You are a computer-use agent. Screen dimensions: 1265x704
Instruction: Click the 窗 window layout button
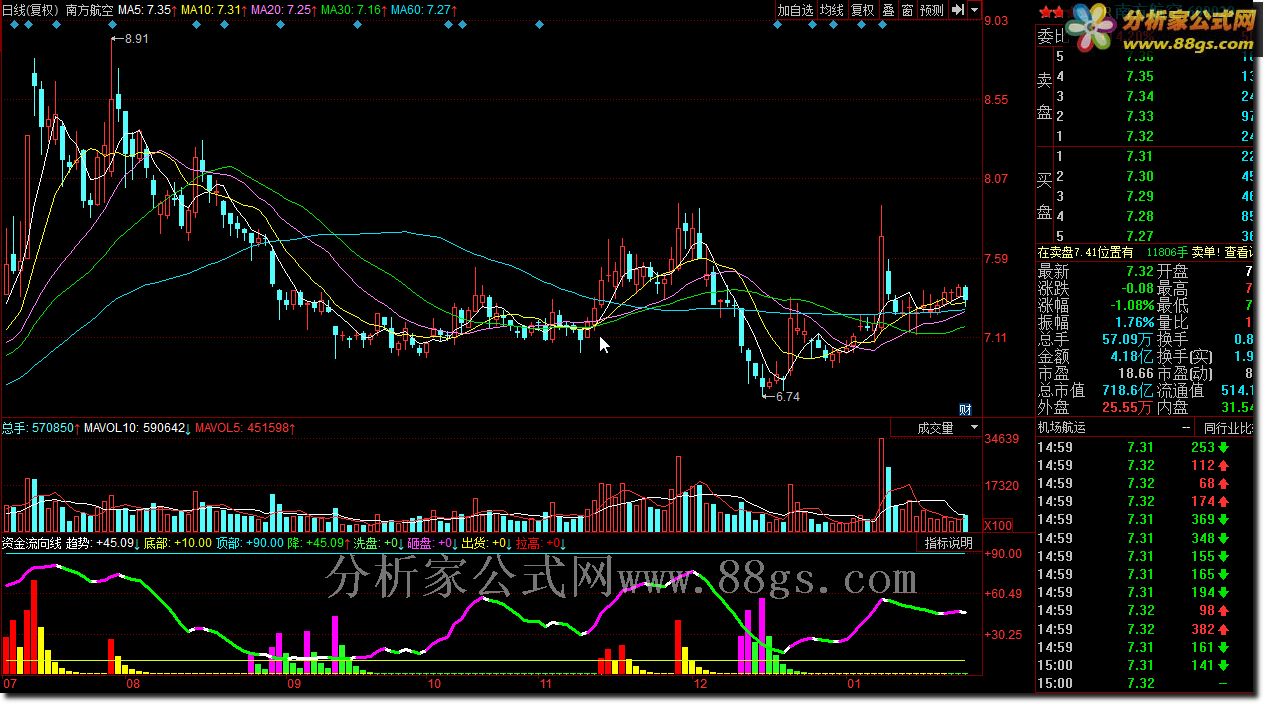(907, 10)
